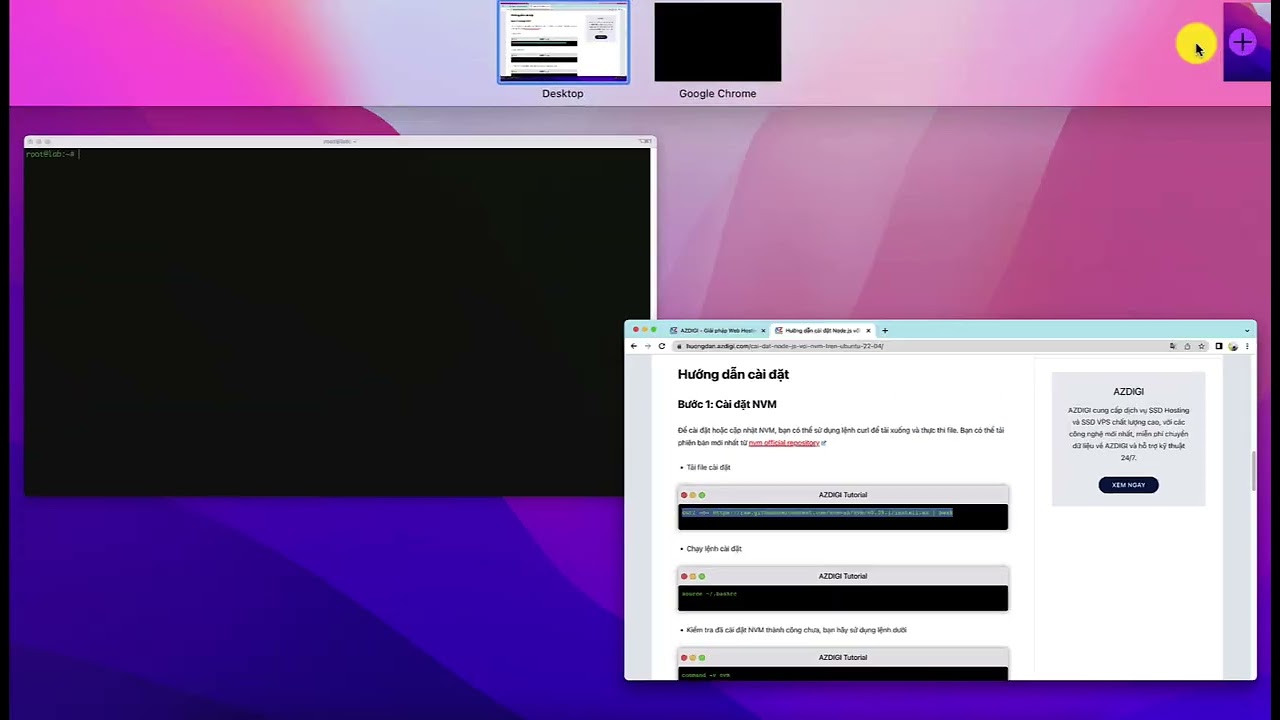
Task: Click the Tải file cài đặt bullet text
Action: [708, 467]
